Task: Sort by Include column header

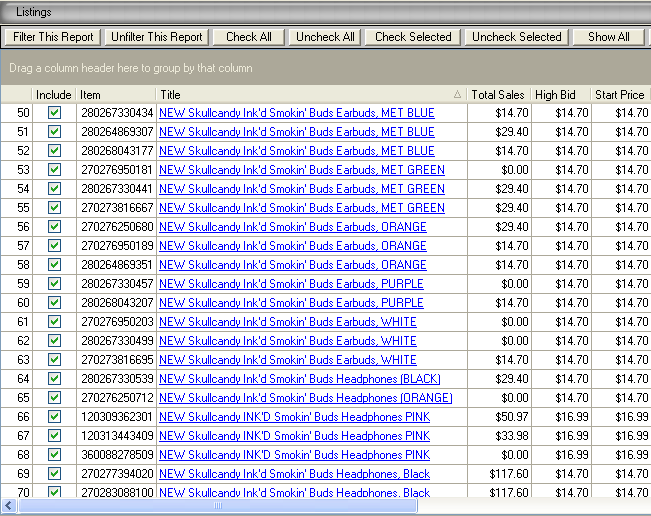Action: (54, 95)
